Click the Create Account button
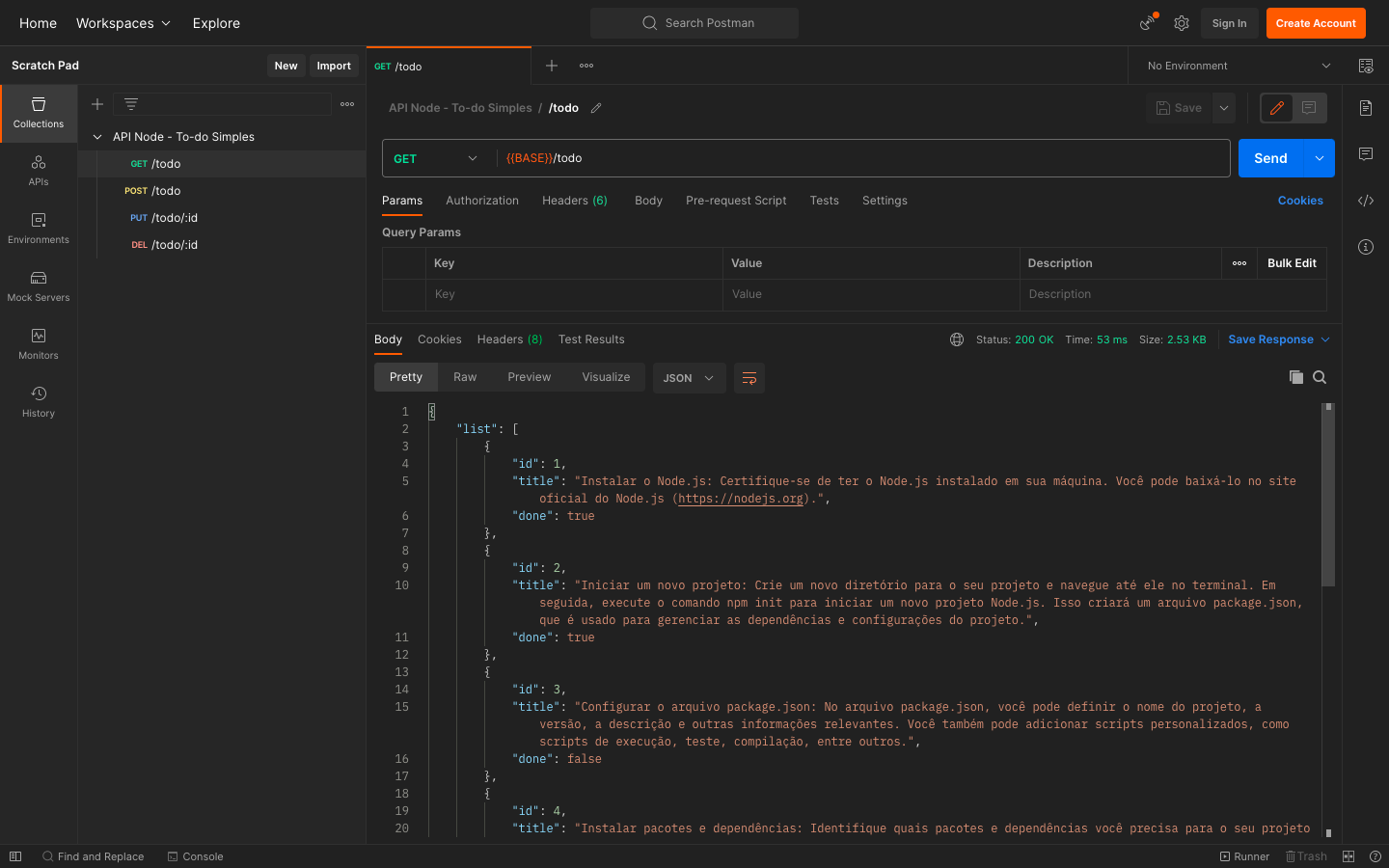The height and width of the screenshot is (868, 1389). [1316, 23]
